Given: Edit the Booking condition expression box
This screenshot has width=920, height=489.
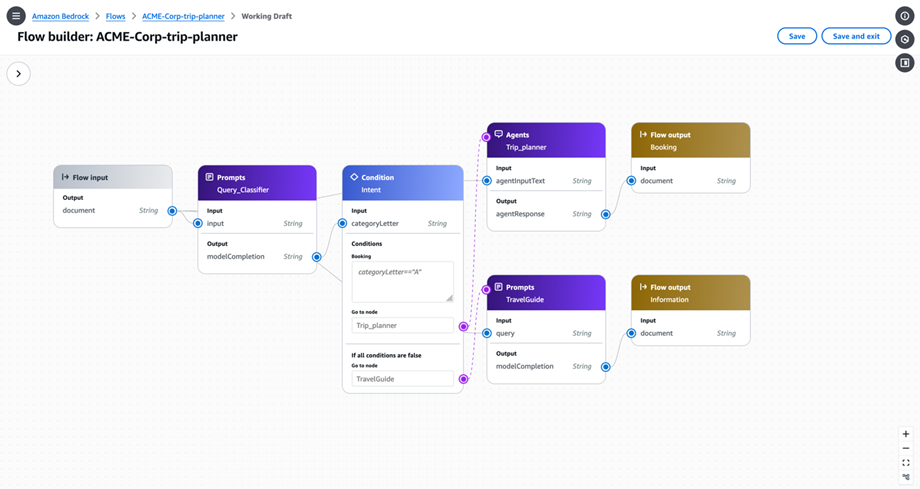Looking at the screenshot, I should point(402,282).
